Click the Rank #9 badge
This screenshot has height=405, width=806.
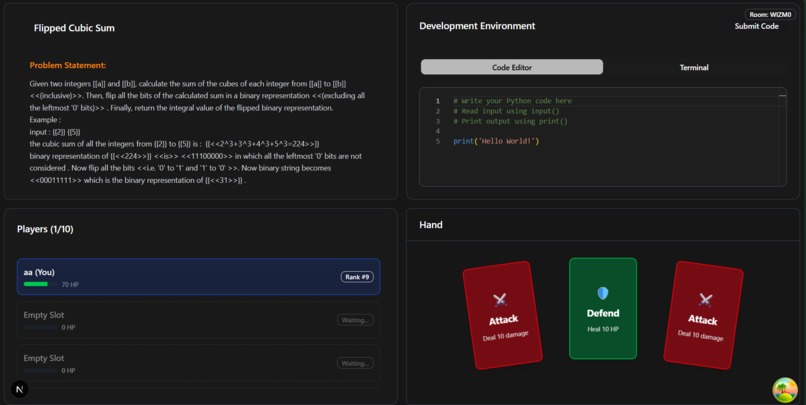[x=357, y=277]
